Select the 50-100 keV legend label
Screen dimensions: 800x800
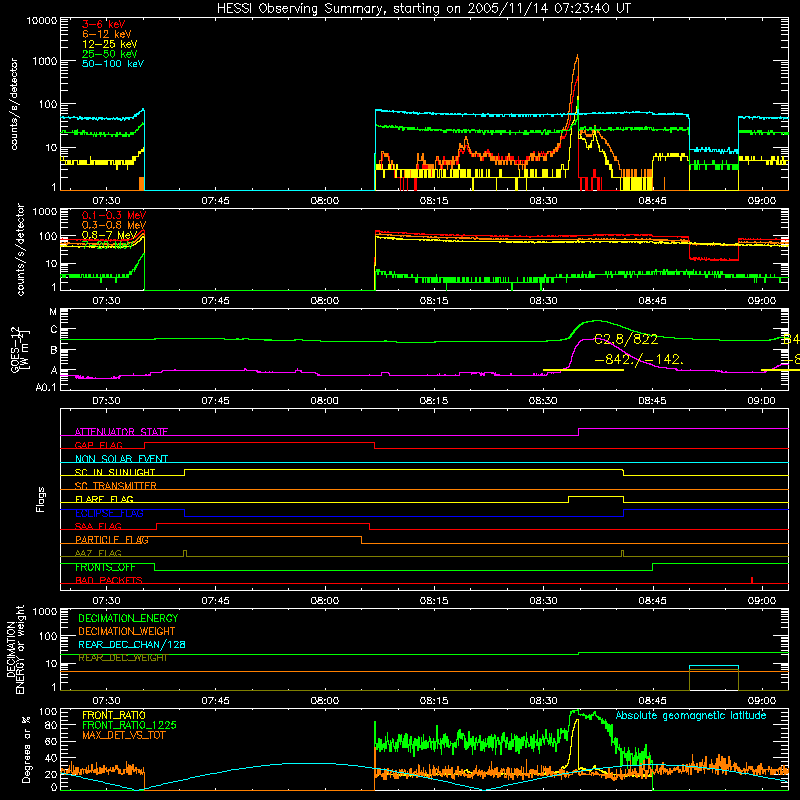[113, 63]
